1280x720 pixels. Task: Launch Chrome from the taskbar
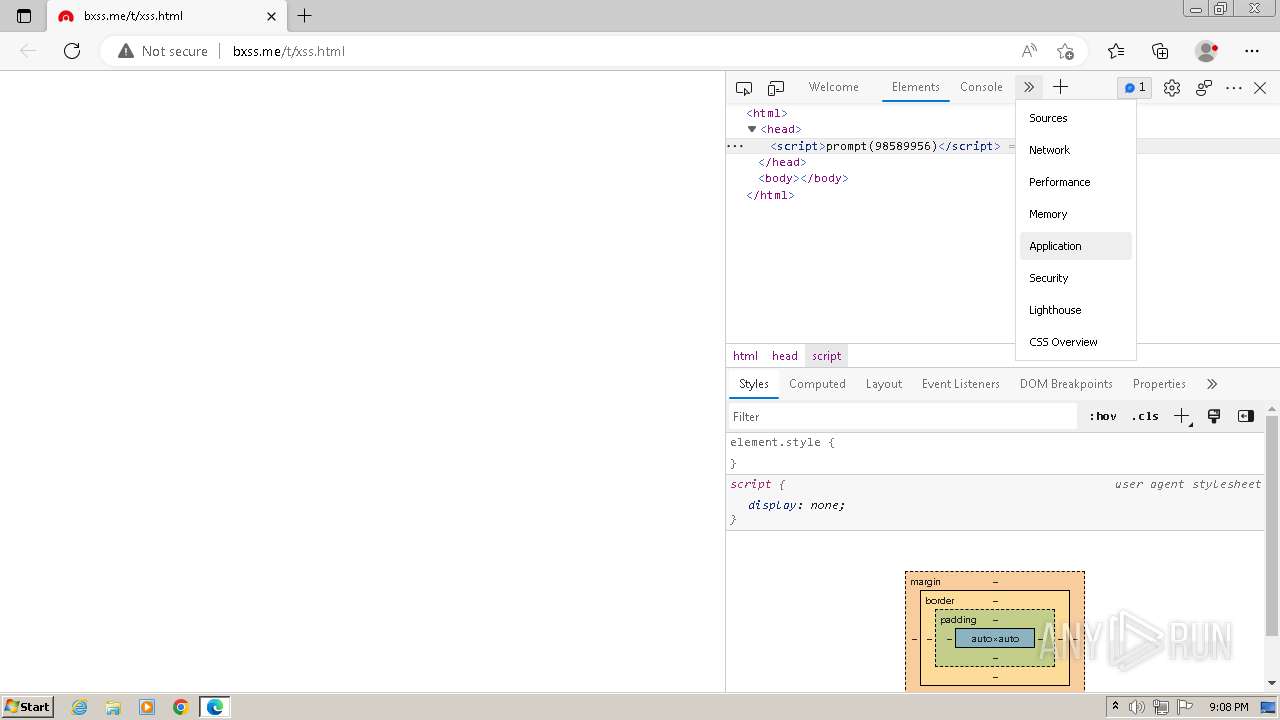(x=181, y=707)
